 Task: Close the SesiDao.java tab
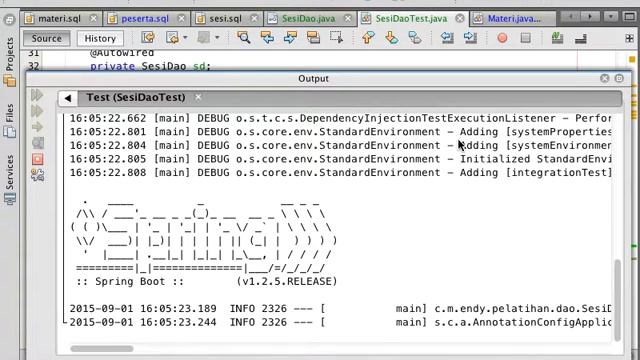pos(348,19)
